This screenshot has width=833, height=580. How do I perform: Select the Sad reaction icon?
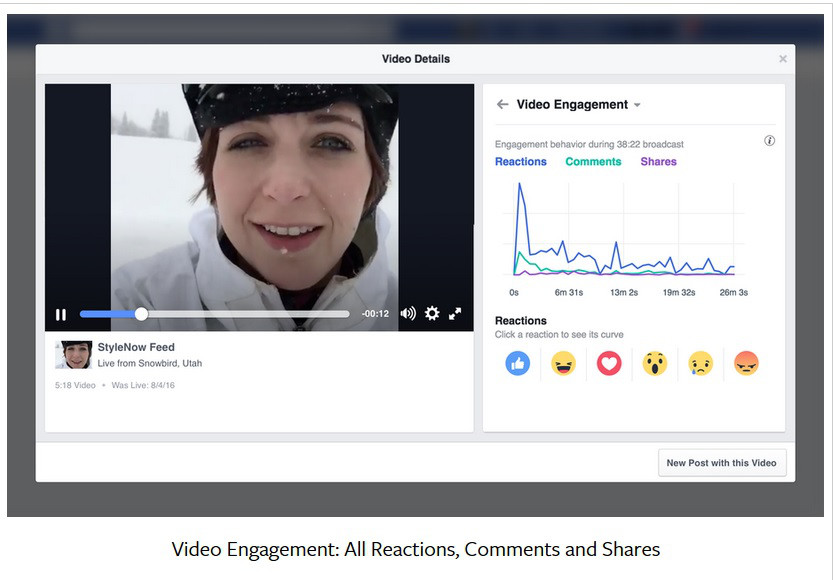700,364
